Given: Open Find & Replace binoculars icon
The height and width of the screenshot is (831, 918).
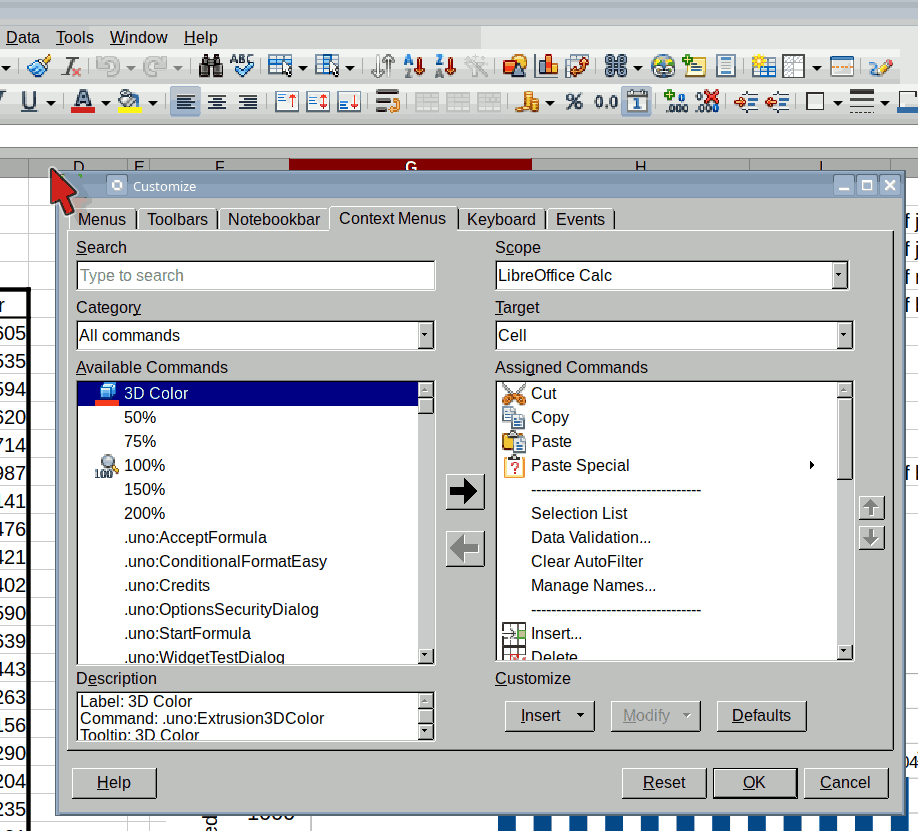Looking at the screenshot, I should (211, 67).
